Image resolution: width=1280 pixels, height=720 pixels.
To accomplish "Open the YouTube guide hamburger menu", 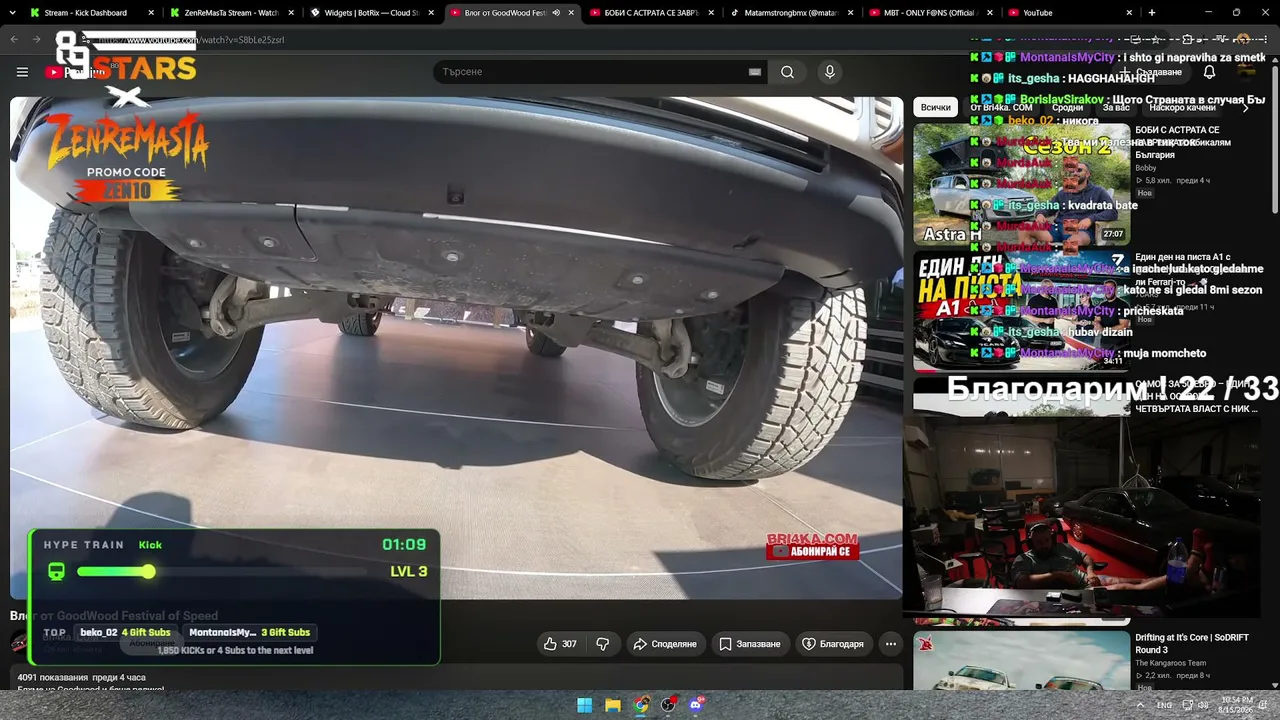I will 22,72.
